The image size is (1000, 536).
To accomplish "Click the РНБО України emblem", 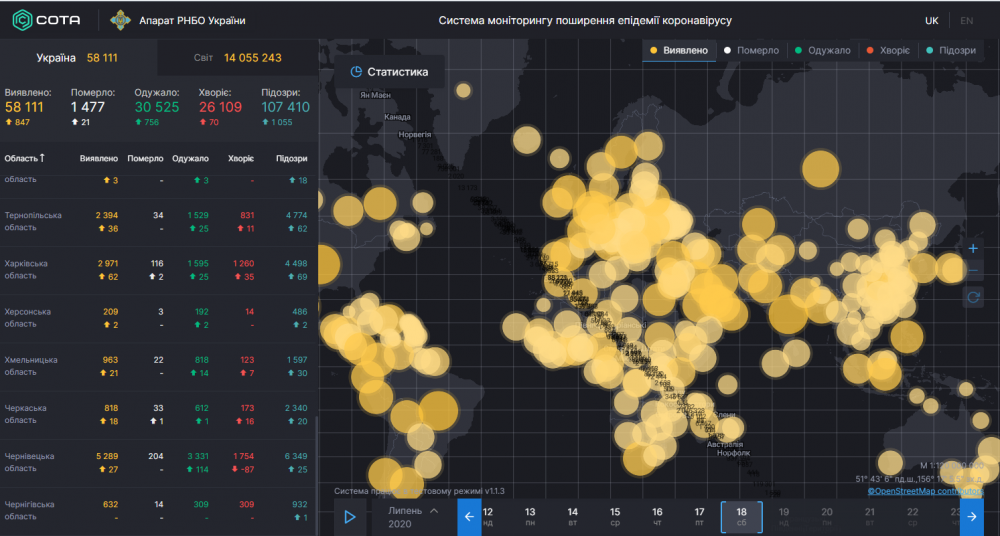I will tap(120, 20).
